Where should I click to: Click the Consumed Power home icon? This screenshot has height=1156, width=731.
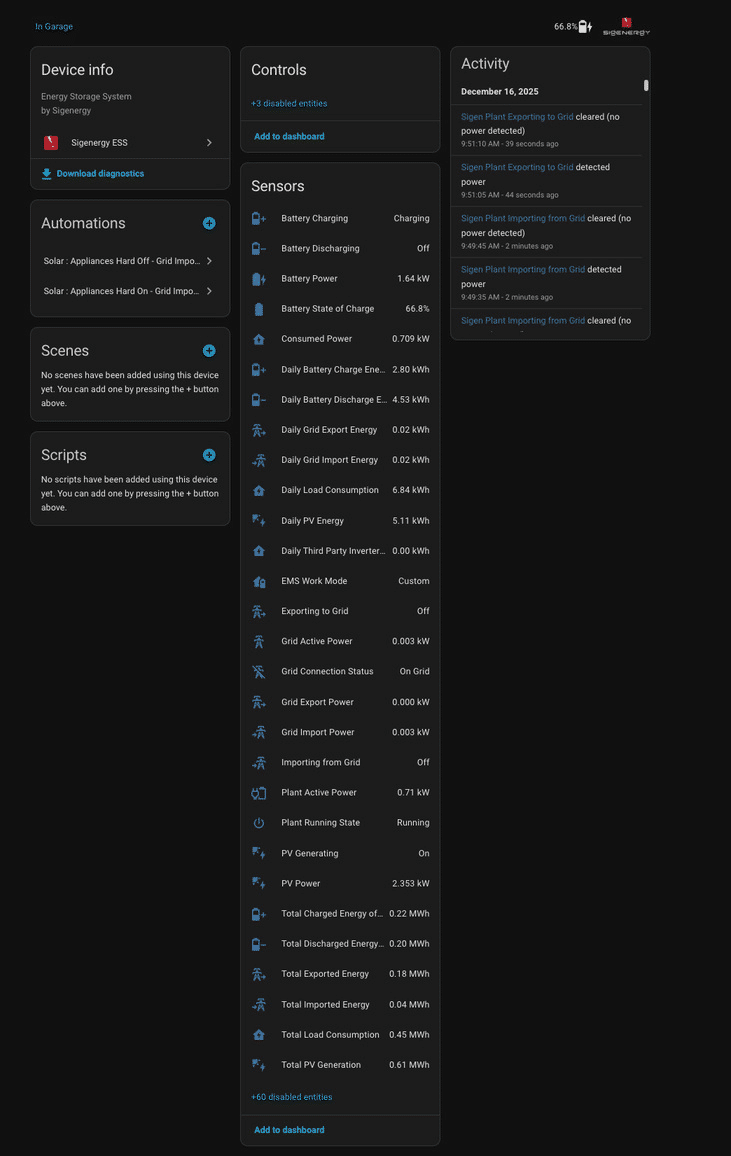point(259,339)
